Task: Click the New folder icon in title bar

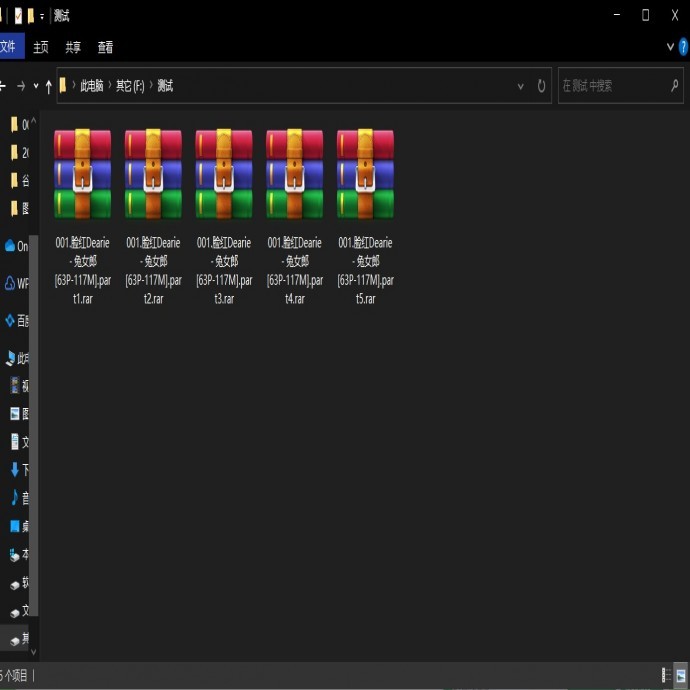Action: pyautogui.click(x=31, y=17)
